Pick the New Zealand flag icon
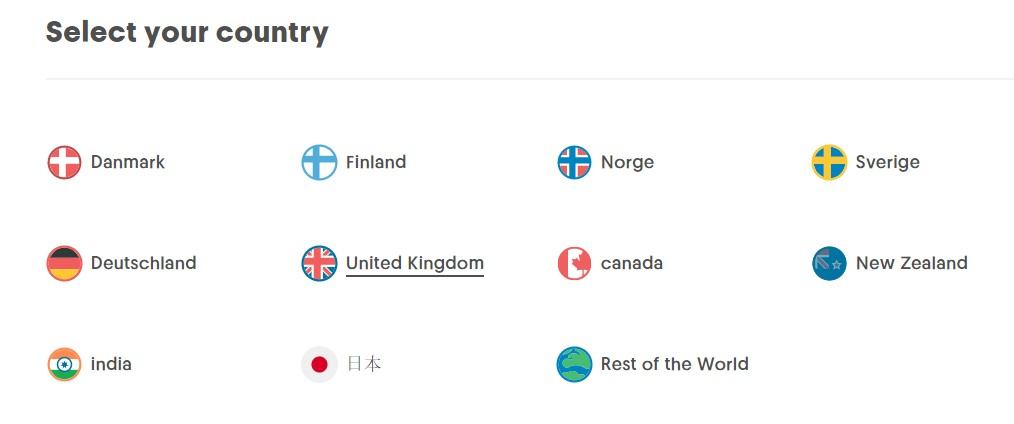 [829, 263]
